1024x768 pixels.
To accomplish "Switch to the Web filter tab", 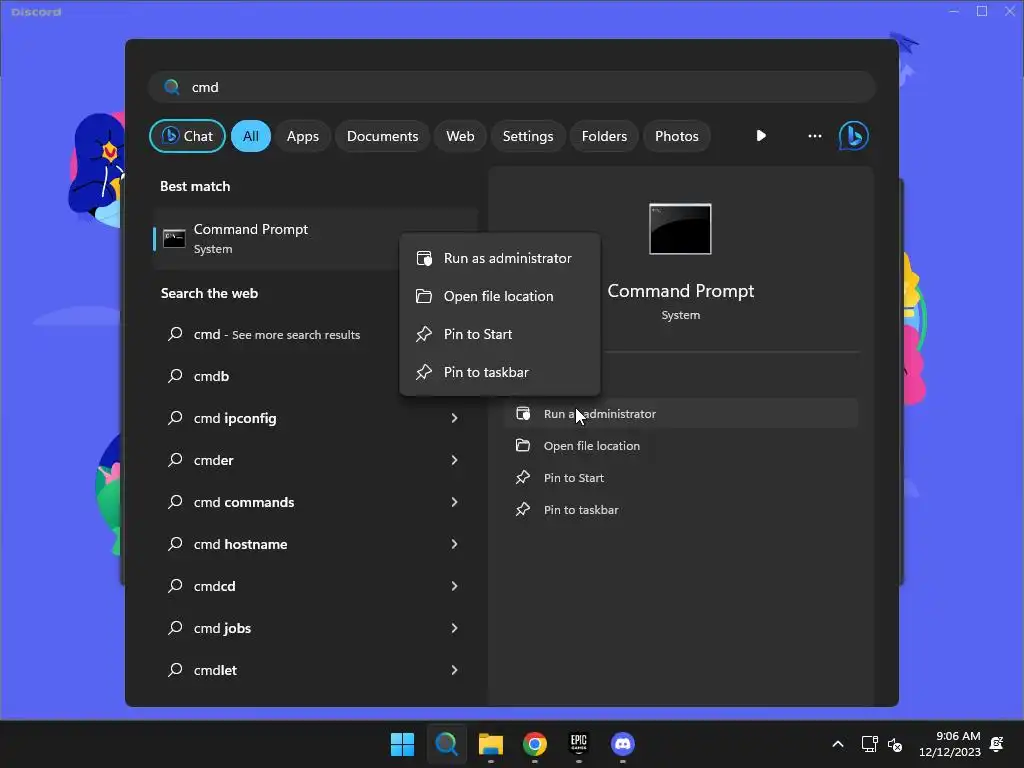I will coord(460,136).
